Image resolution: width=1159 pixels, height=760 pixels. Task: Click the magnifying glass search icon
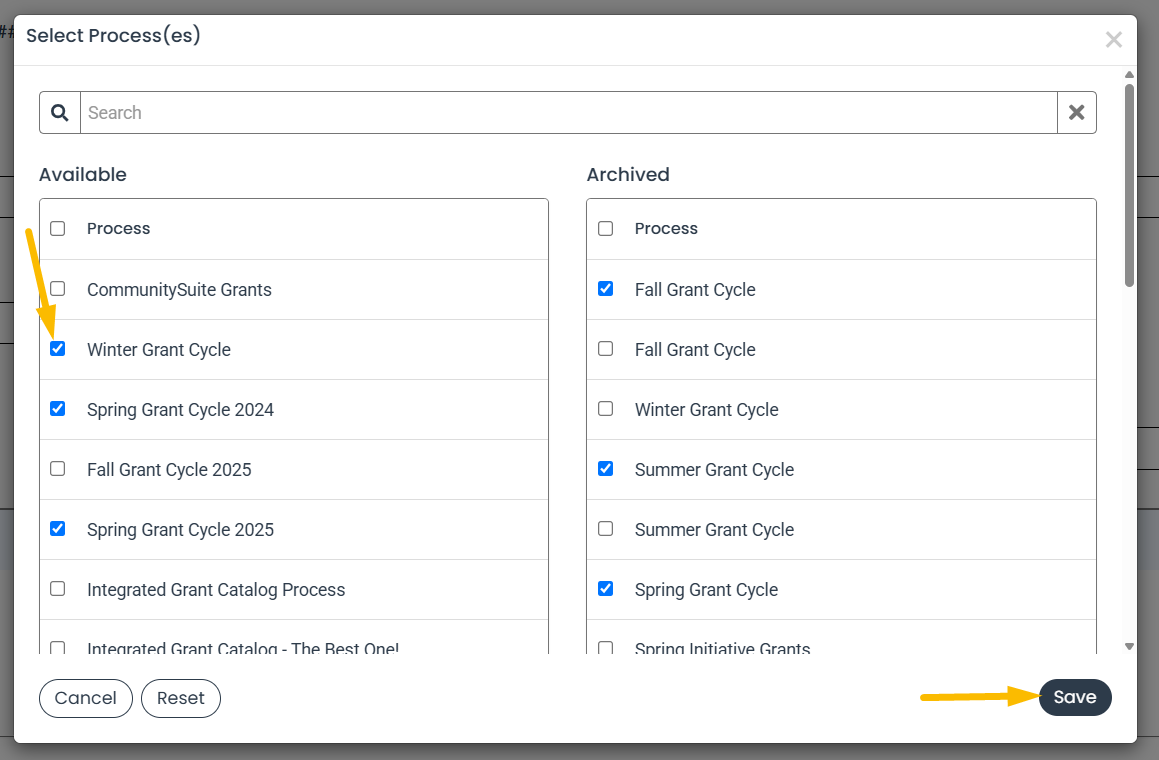[x=60, y=112]
